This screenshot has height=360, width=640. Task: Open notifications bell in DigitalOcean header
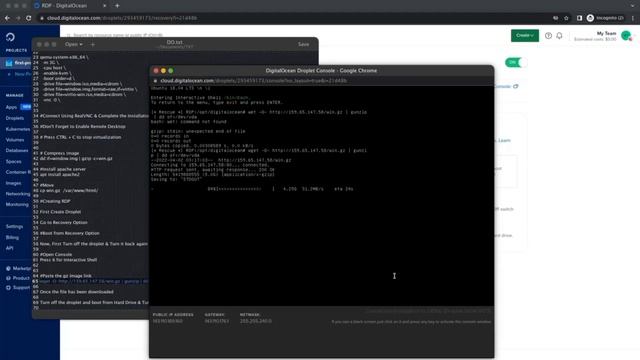tap(559, 36)
